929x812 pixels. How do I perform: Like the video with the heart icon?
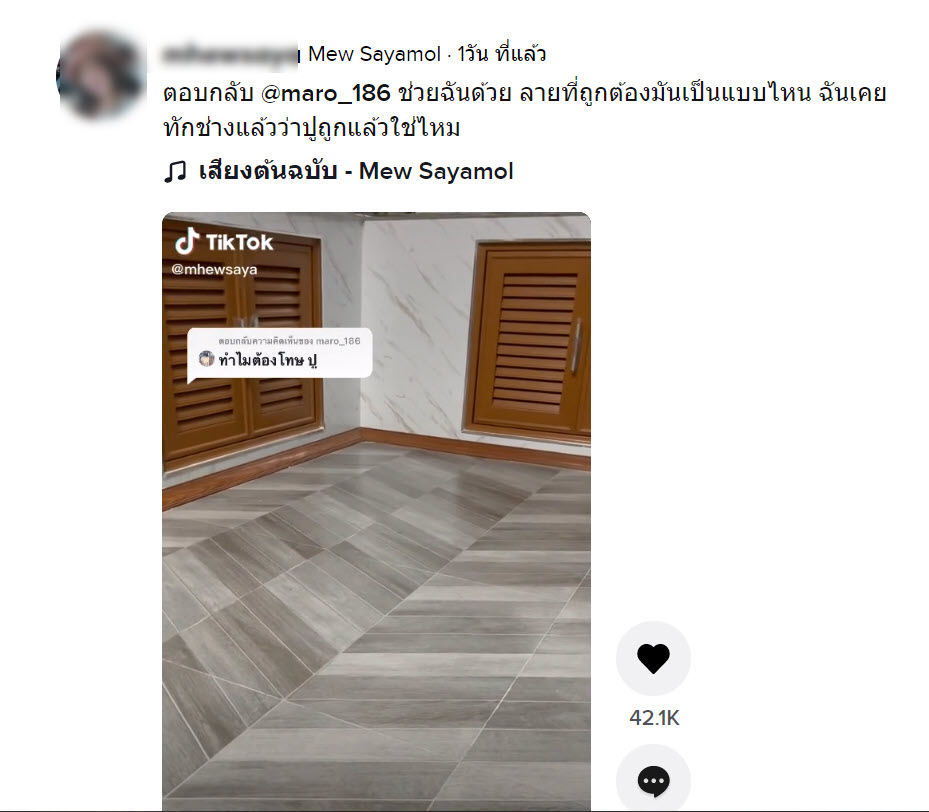(x=653, y=658)
